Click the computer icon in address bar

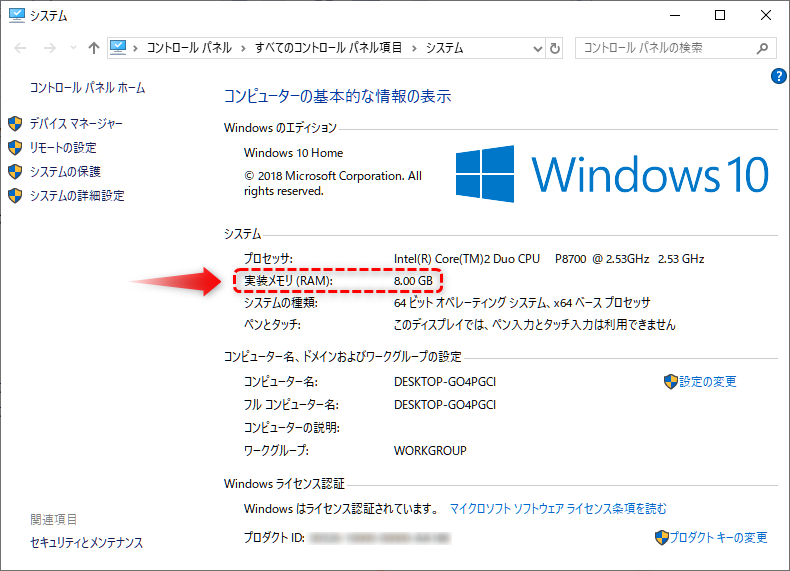(118, 48)
